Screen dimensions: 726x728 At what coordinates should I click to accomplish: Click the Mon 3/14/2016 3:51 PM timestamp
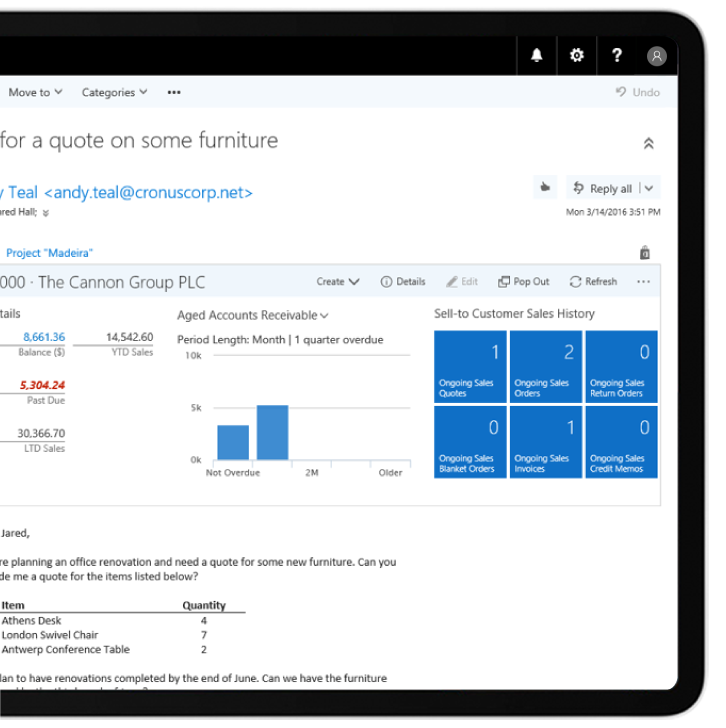click(x=613, y=212)
